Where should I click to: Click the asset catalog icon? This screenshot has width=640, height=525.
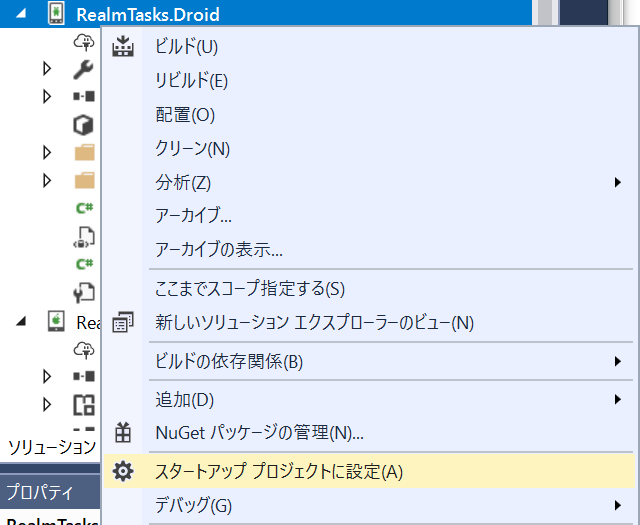[x=84, y=405]
